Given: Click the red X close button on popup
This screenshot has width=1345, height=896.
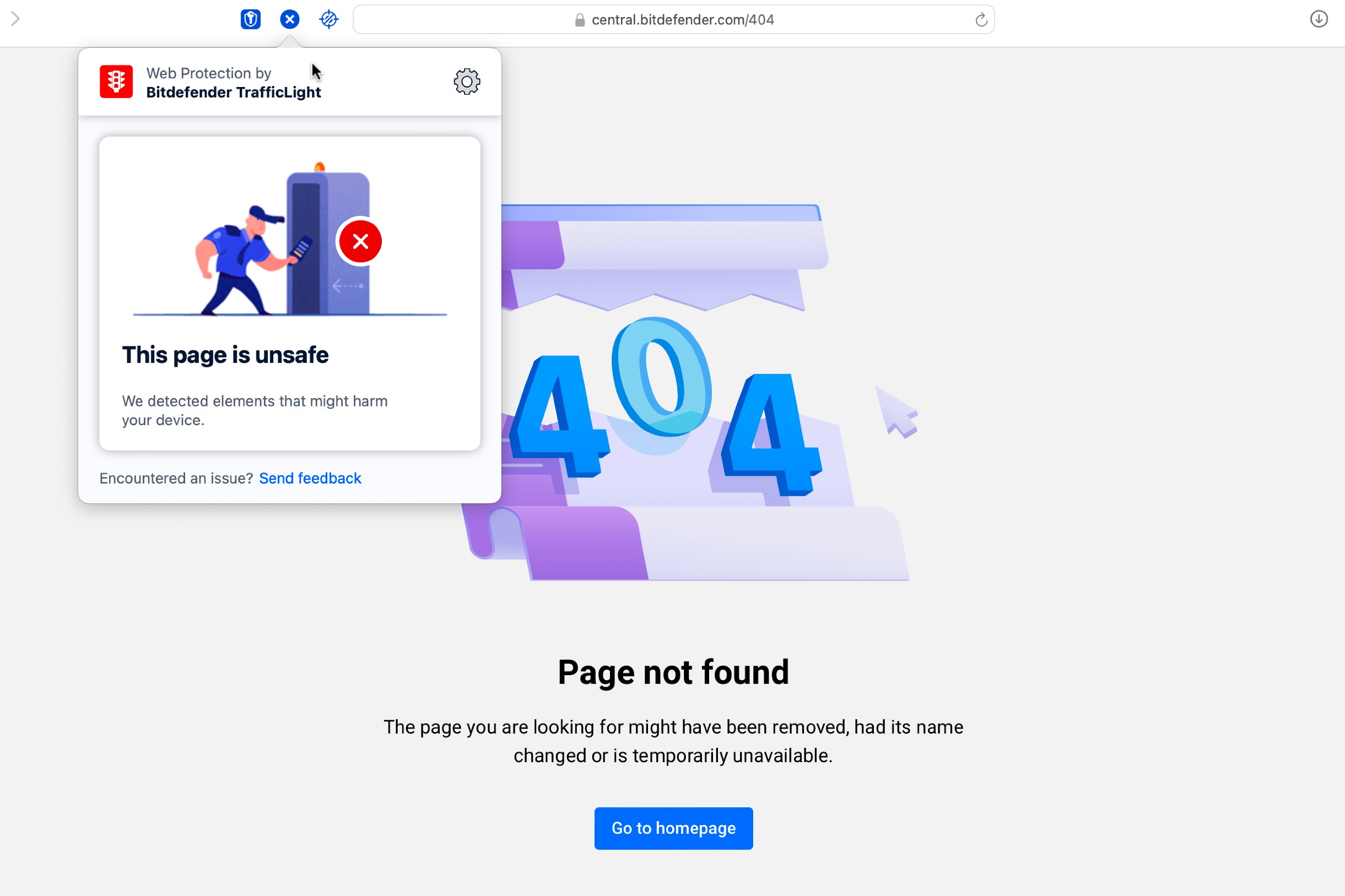Looking at the screenshot, I should pos(359,241).
